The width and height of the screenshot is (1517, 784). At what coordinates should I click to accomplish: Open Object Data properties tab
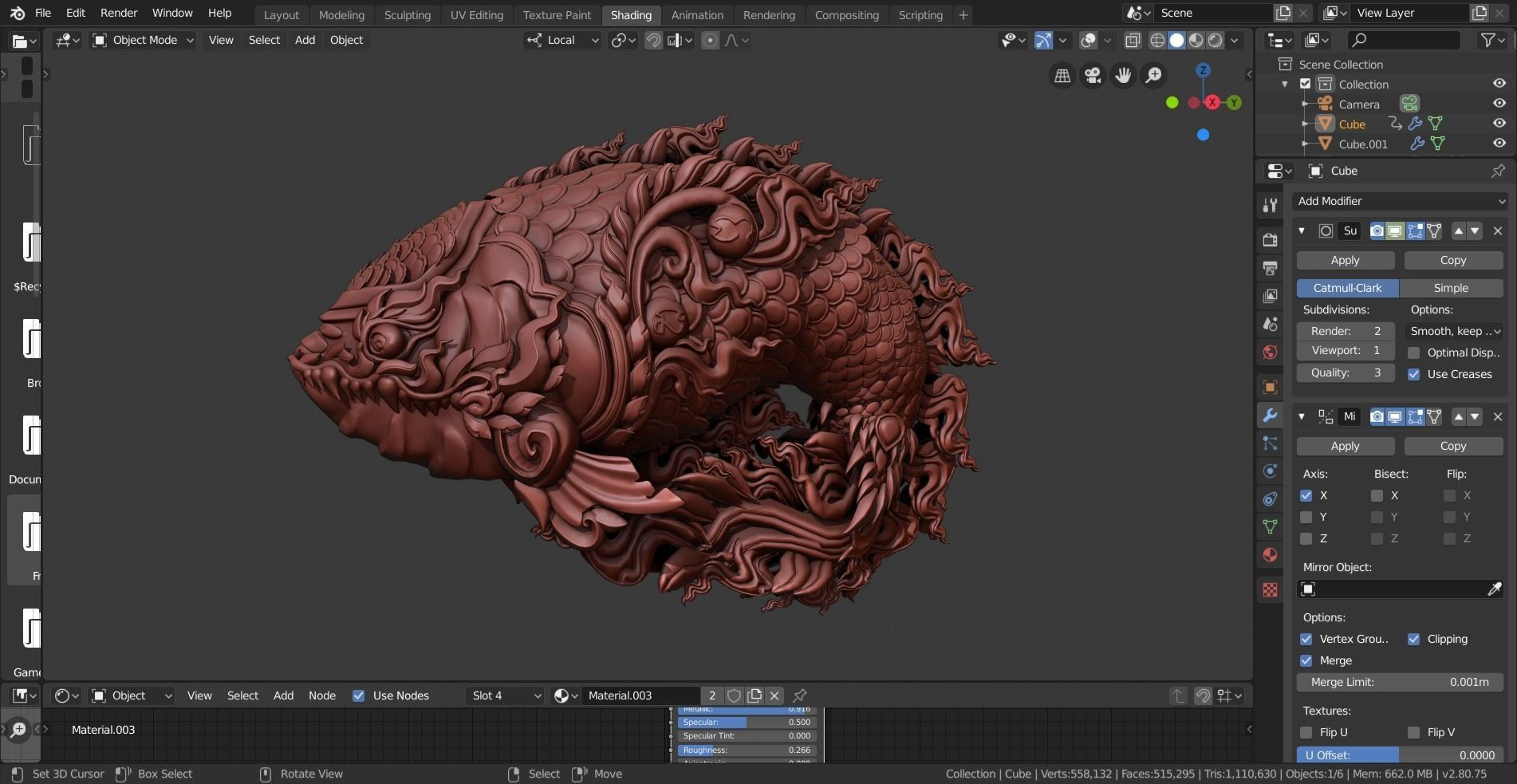(x=1270, y=526)
